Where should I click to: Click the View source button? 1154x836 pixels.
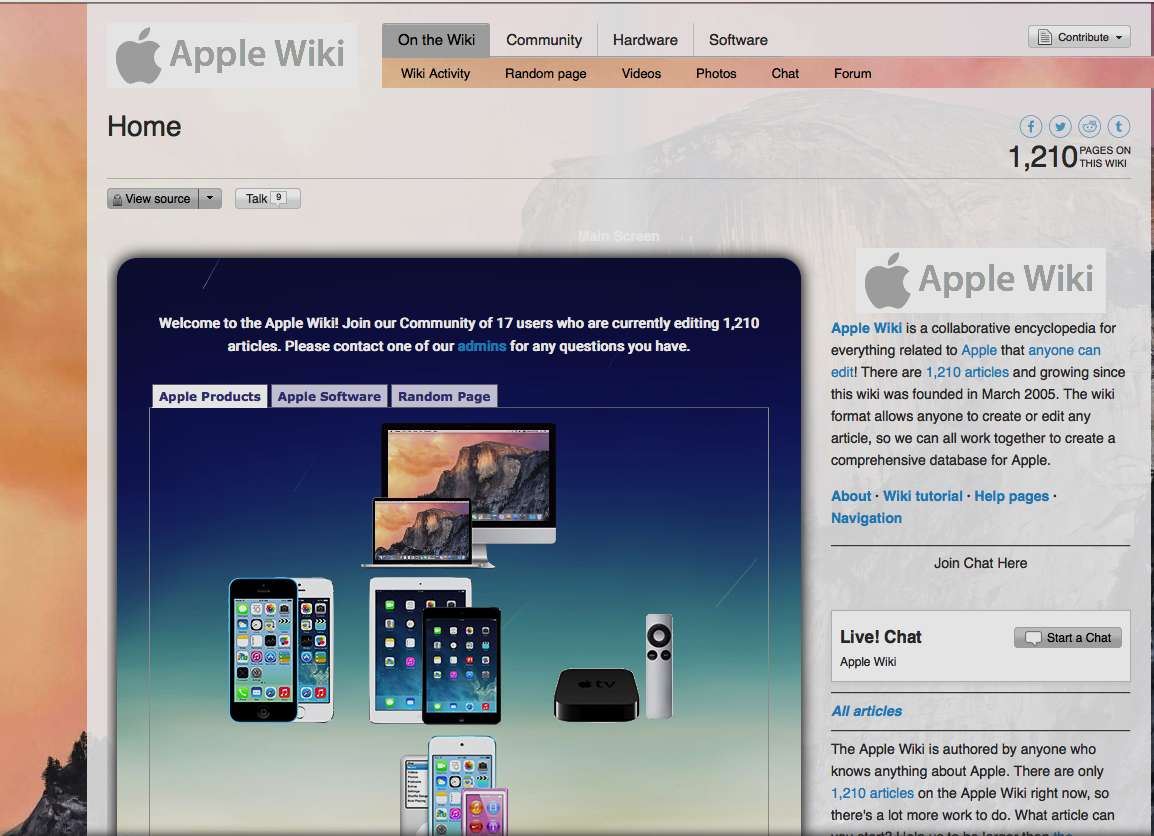pyautogui.click(x=153, y=199)
